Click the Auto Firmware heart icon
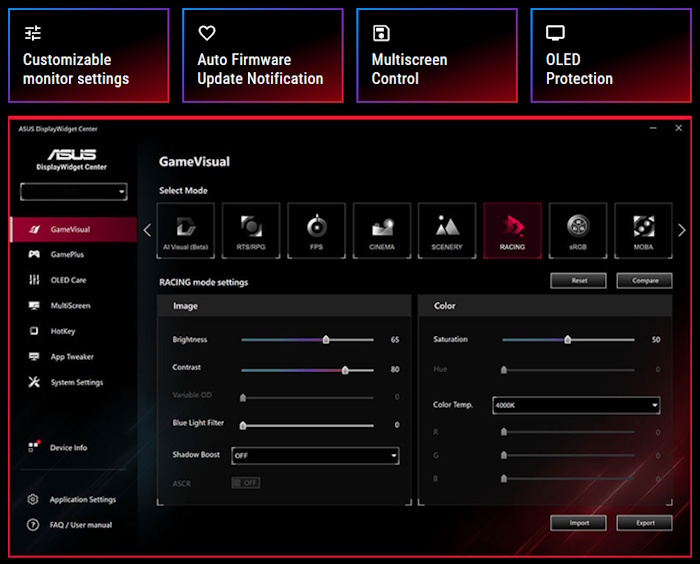 pyautogui.click(x=207, y=33)
